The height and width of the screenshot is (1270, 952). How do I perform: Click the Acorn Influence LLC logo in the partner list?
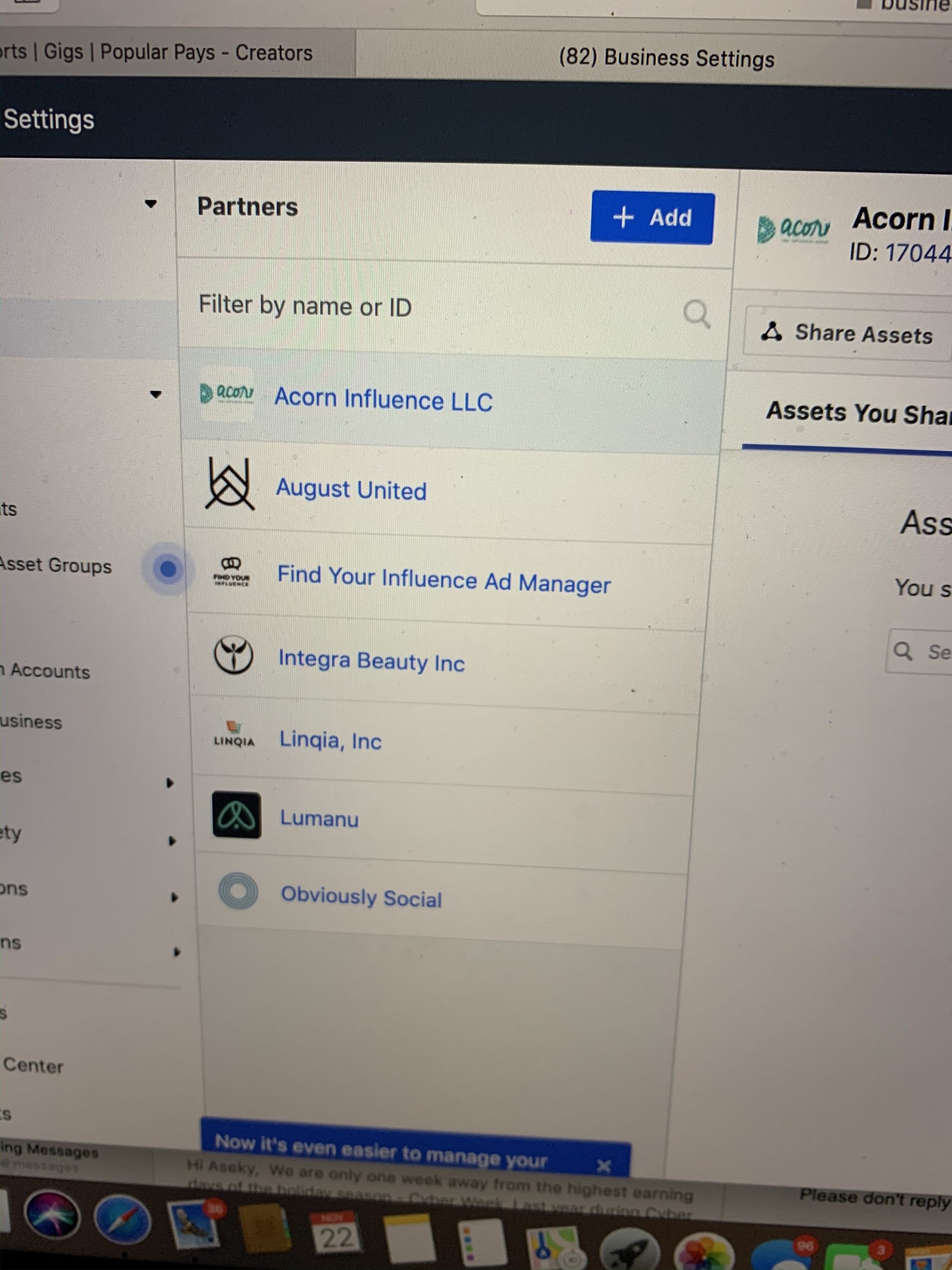[x=227, y=393]
